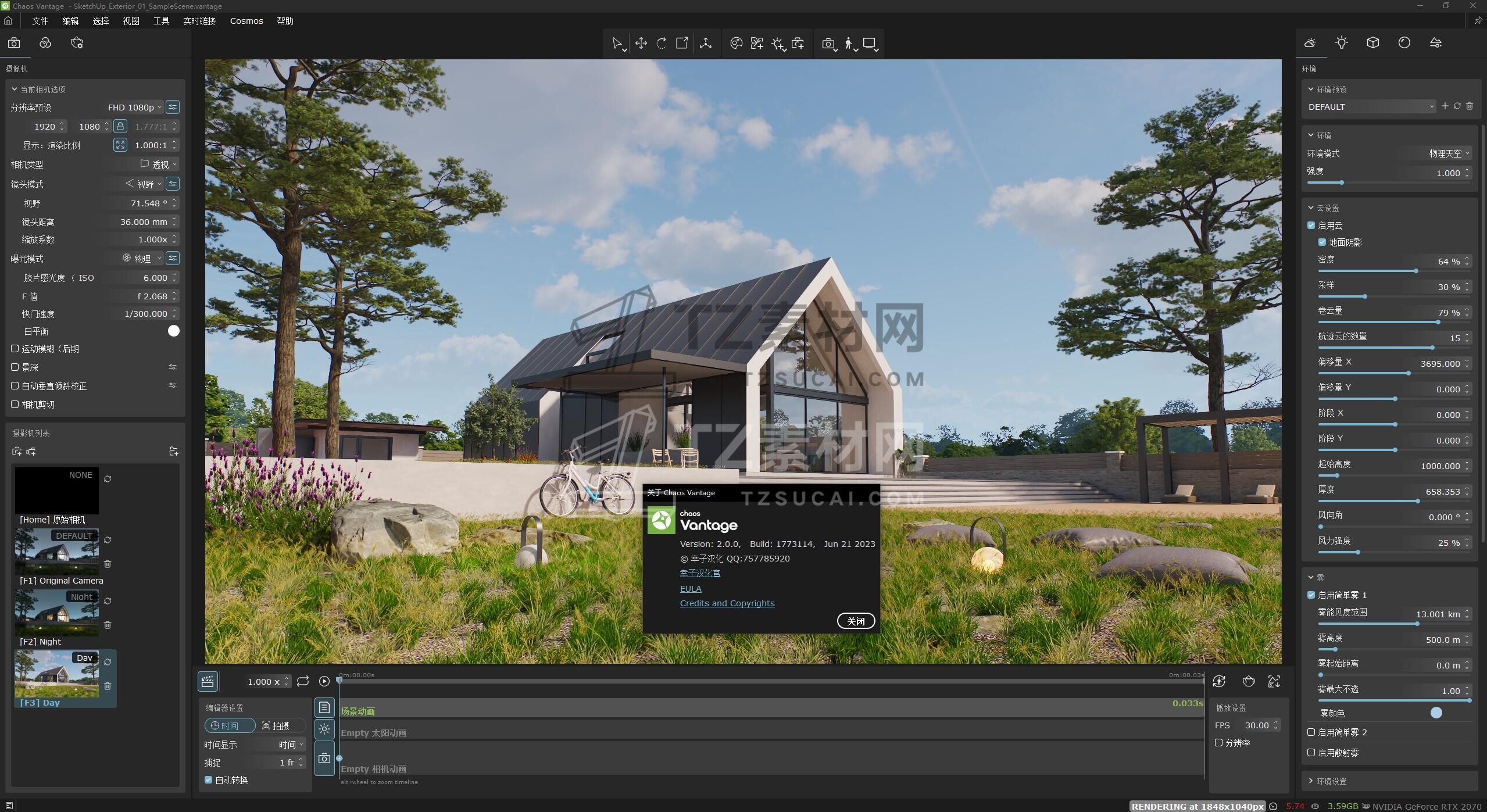1487x812 pixels.
Task: Click the aspect ratio lock icon
Action: pos(120,126)
